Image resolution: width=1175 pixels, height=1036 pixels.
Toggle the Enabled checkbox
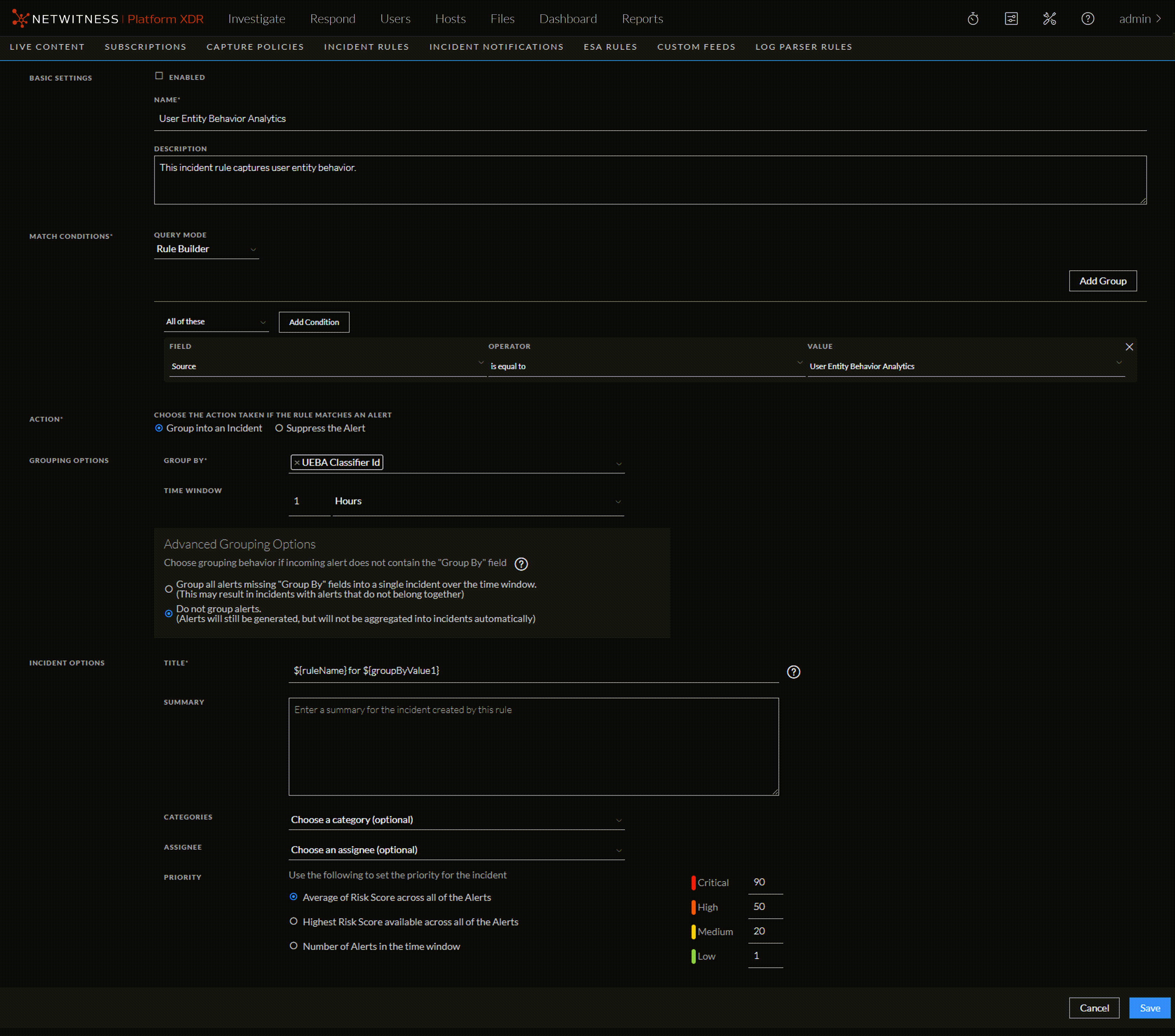click(159, 76)
